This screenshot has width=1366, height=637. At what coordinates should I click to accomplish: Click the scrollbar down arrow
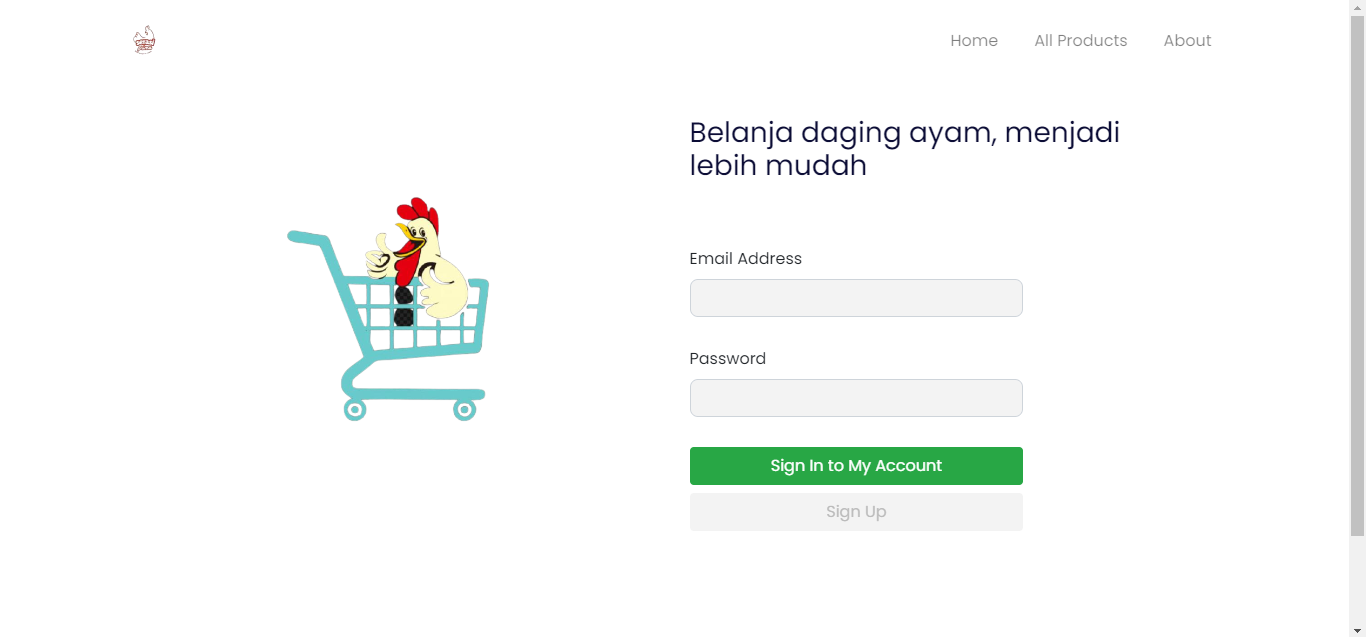1357,629
